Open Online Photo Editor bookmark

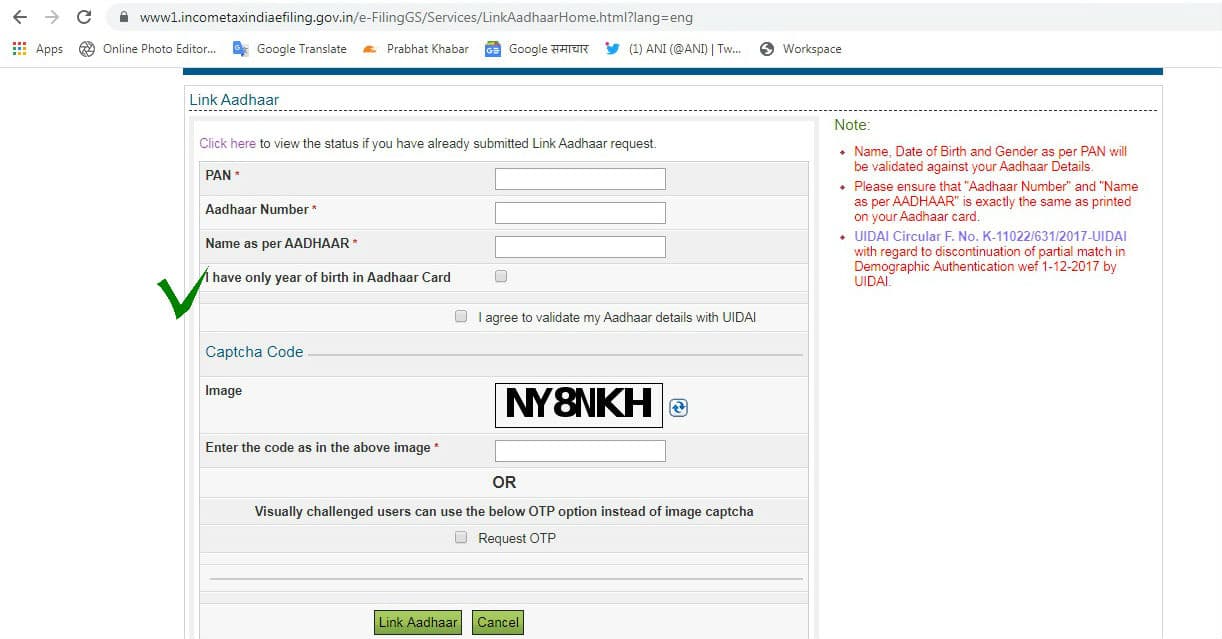point(147,49)
